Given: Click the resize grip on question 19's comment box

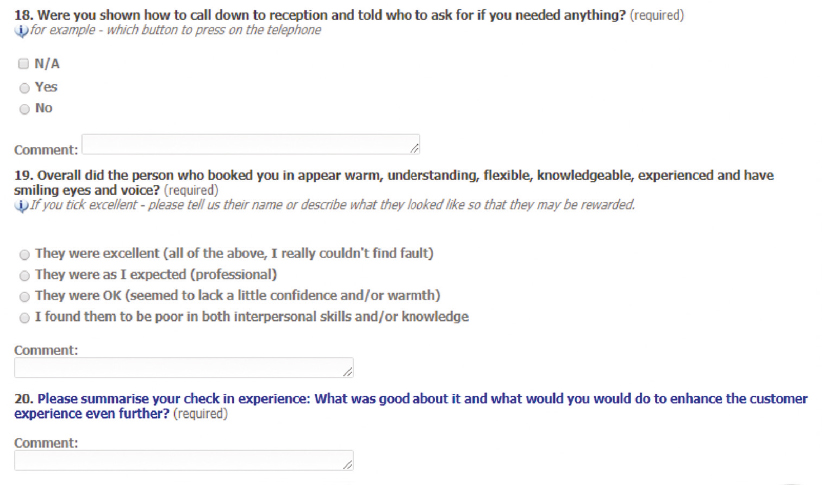Looking at the screenshot, I should click(348, 372).
